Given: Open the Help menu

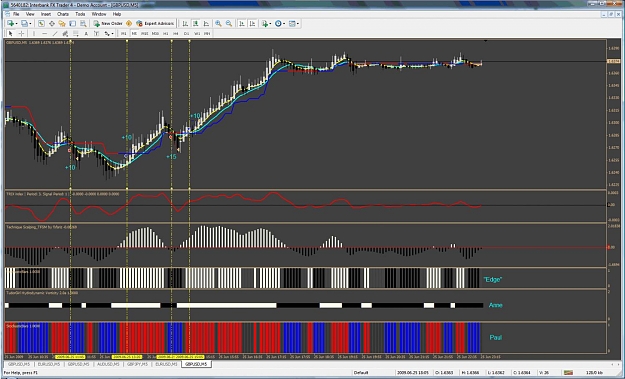Looking at the screenshot, I should [117, 14].
